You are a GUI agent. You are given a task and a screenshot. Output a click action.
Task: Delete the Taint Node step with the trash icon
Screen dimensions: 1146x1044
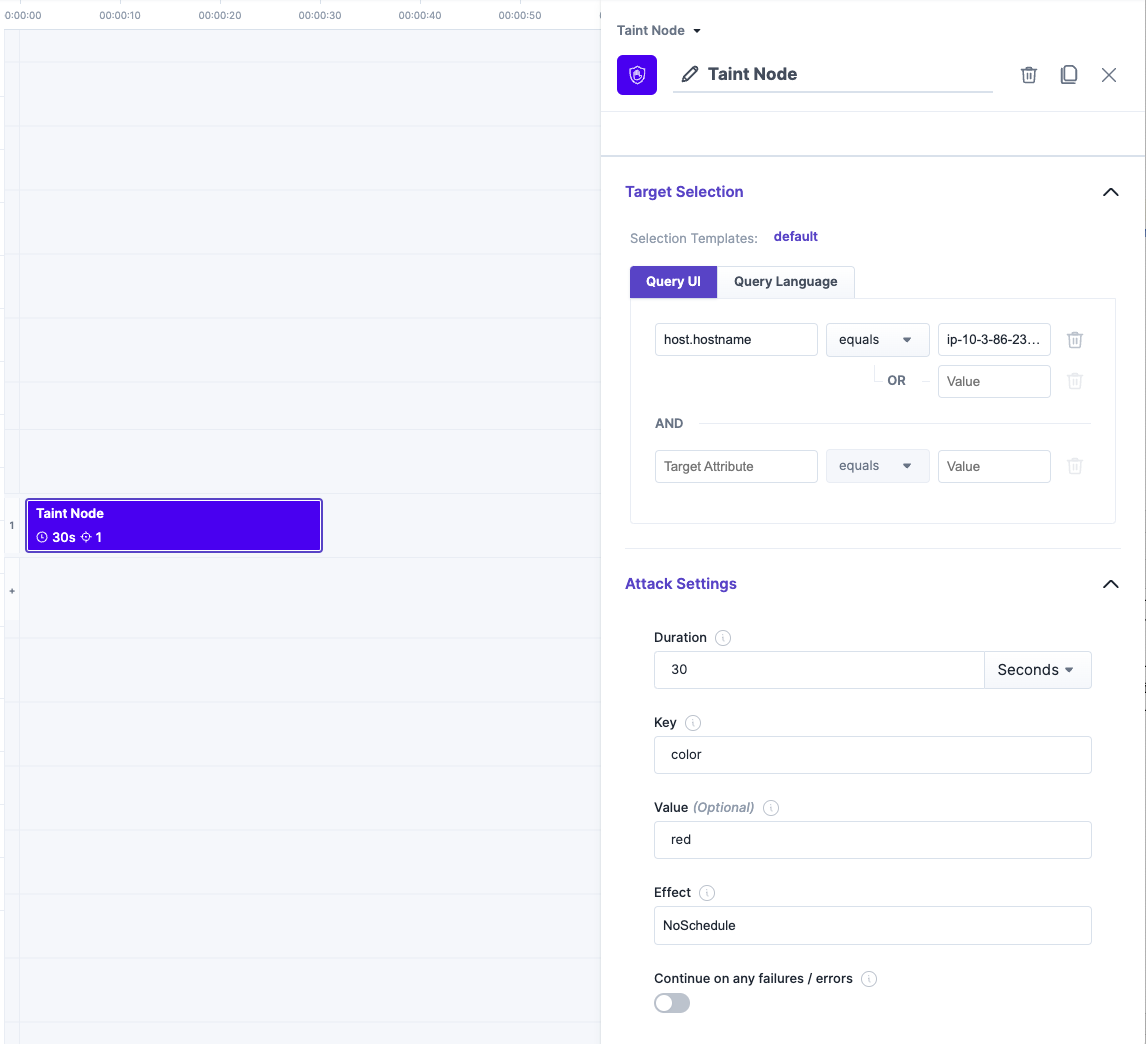point(1028,75)
